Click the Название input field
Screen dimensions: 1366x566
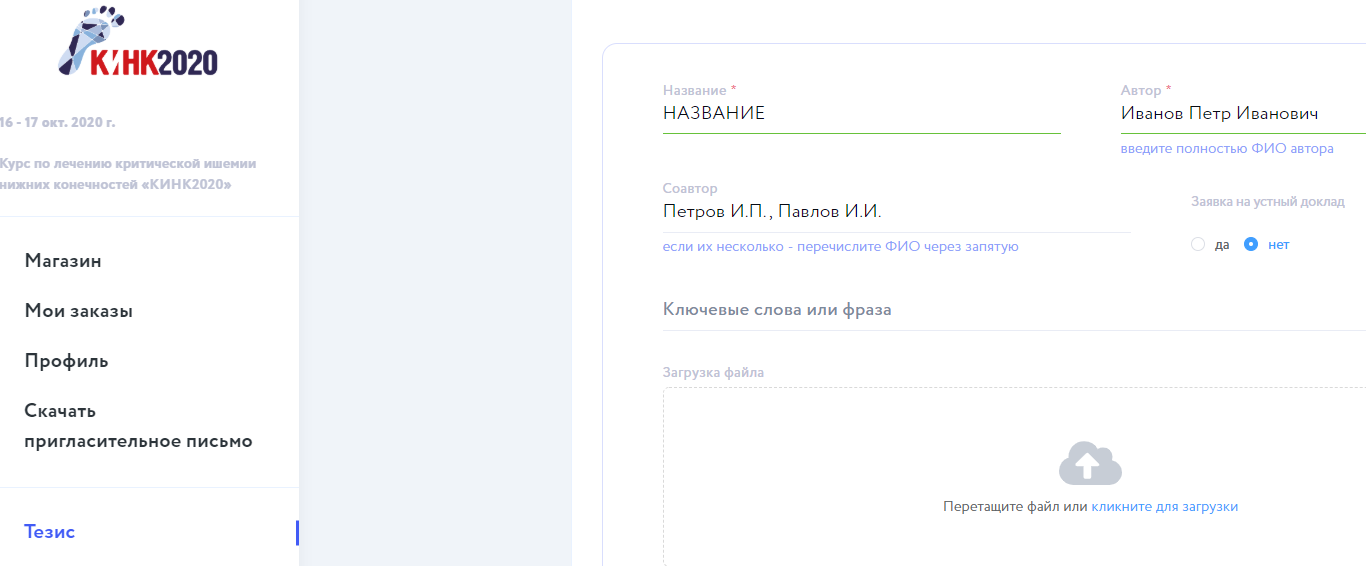[861, 114]
